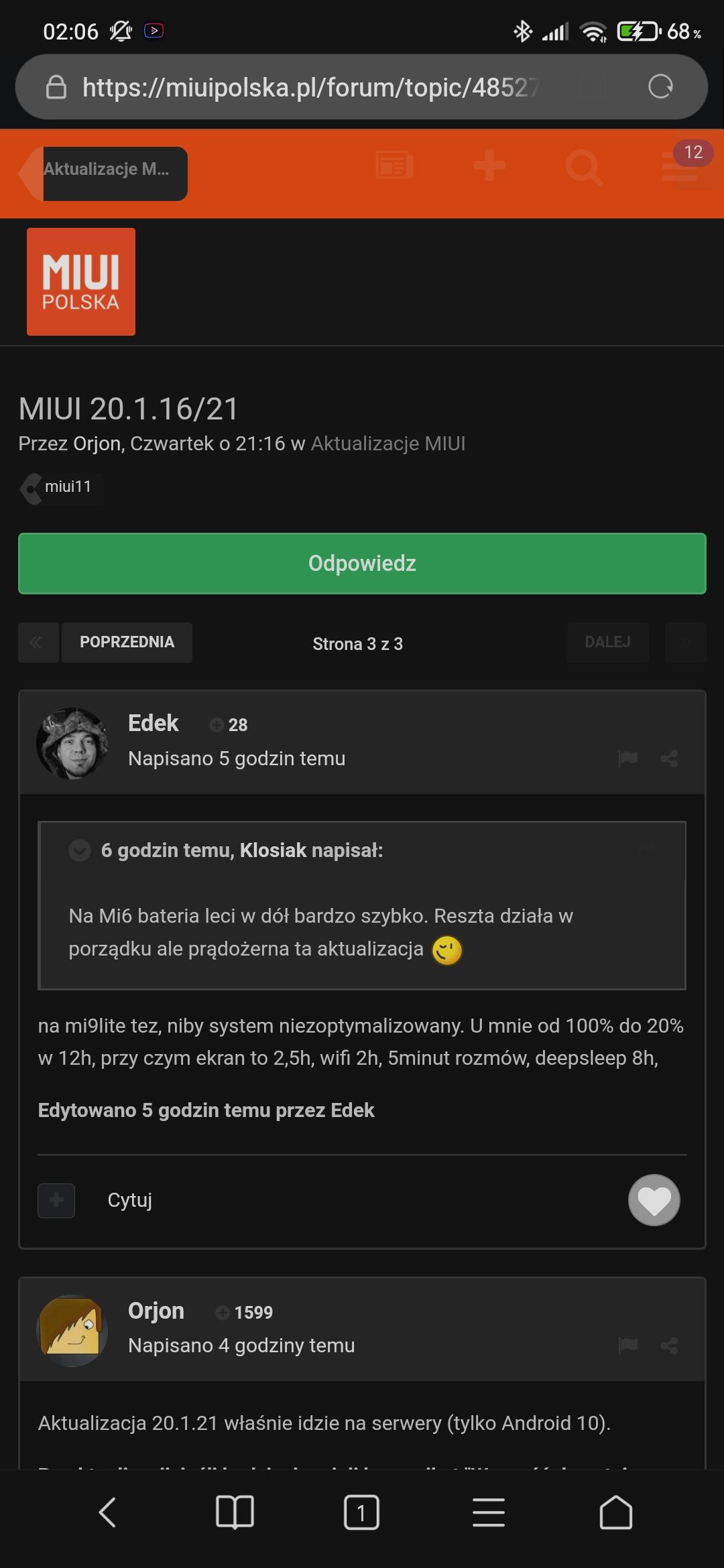Open the forum search magnifier icon

(584, 167)
